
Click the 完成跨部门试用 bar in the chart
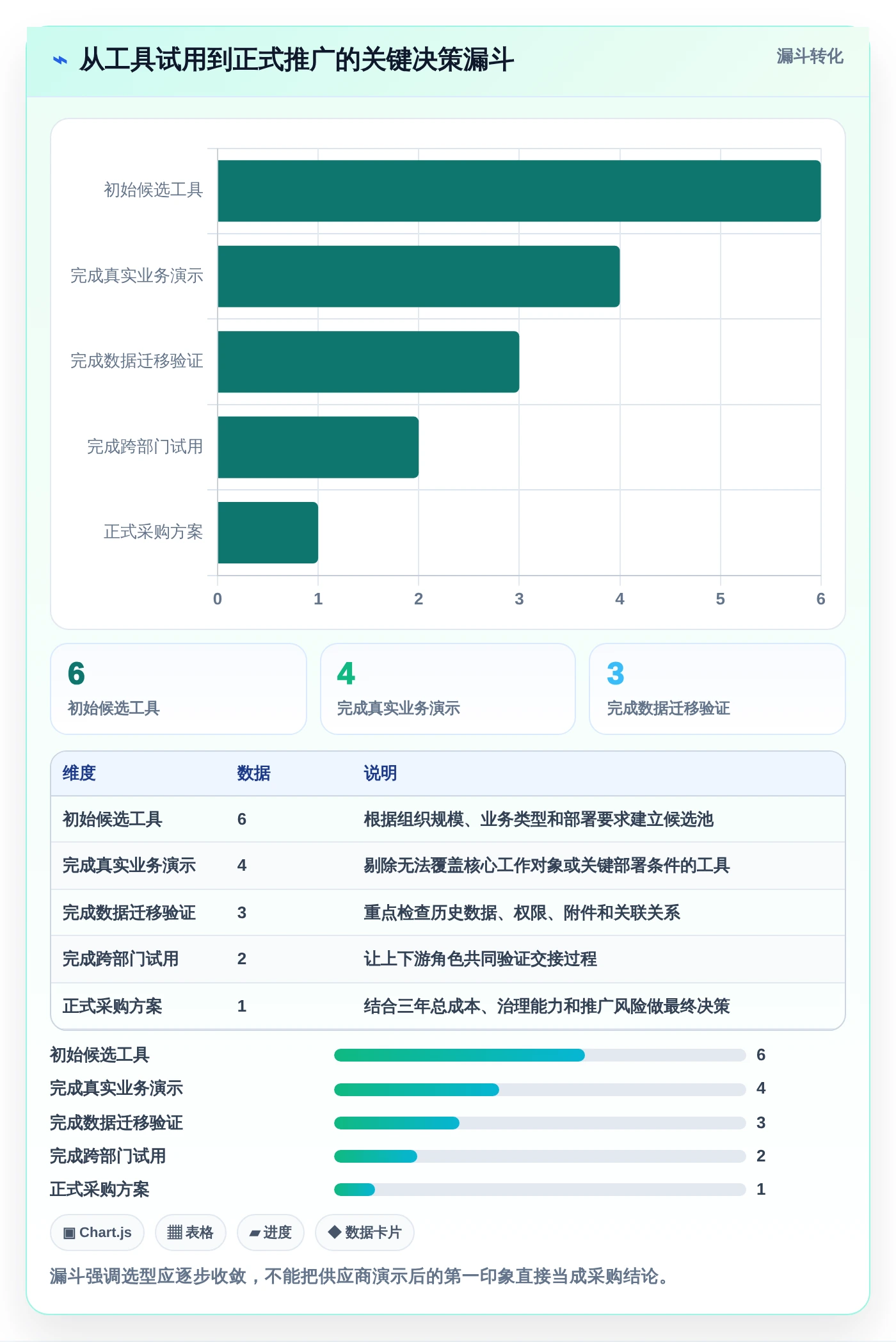click(x=318, y=448)
